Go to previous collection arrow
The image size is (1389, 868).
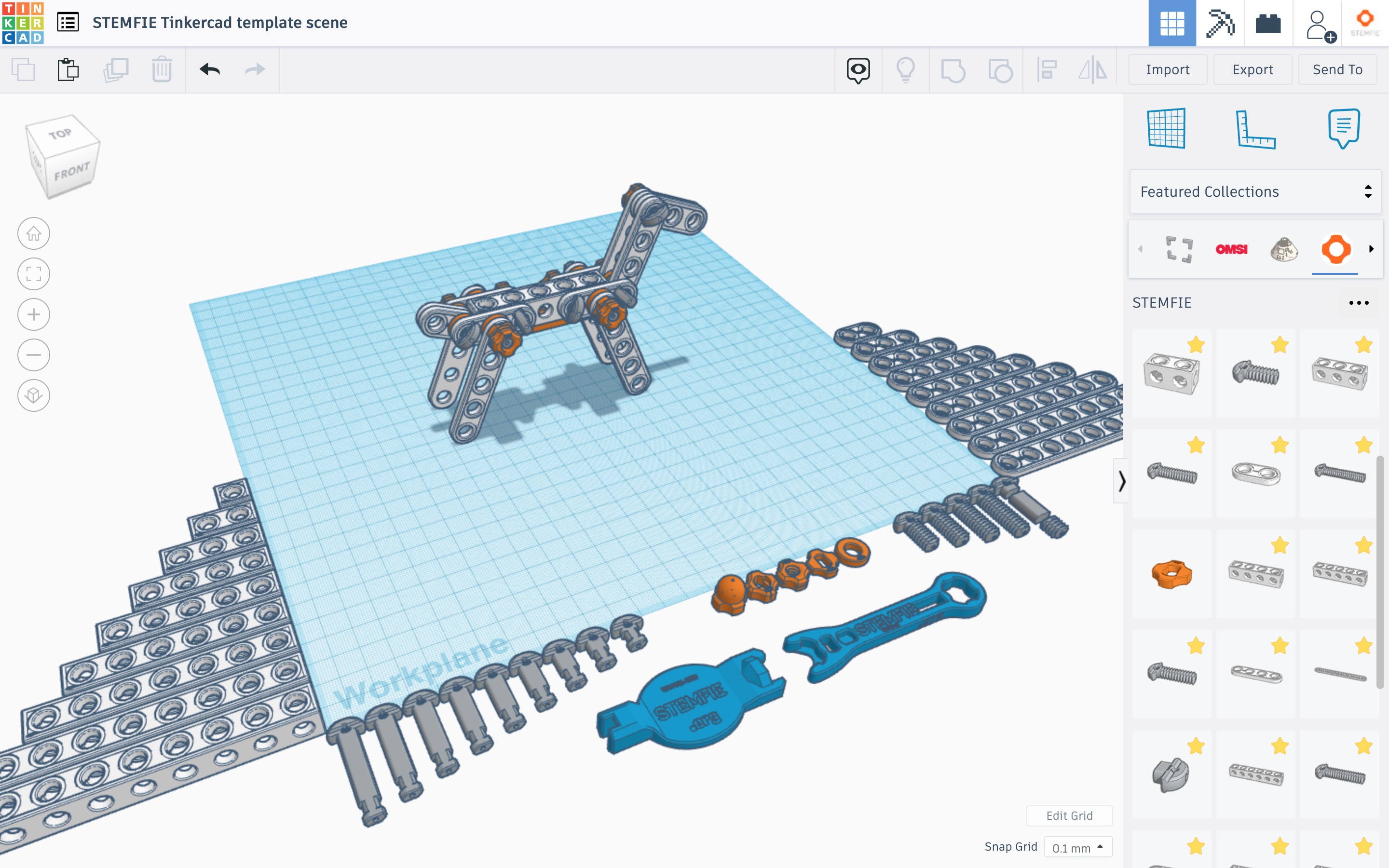pyautogui.click(x=1141, y=249)
